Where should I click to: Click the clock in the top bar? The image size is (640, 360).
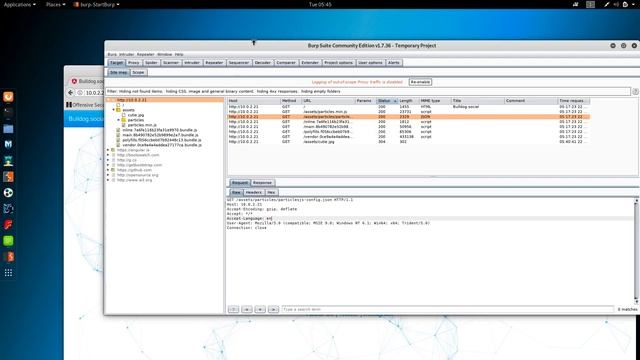tap(320, 4)
